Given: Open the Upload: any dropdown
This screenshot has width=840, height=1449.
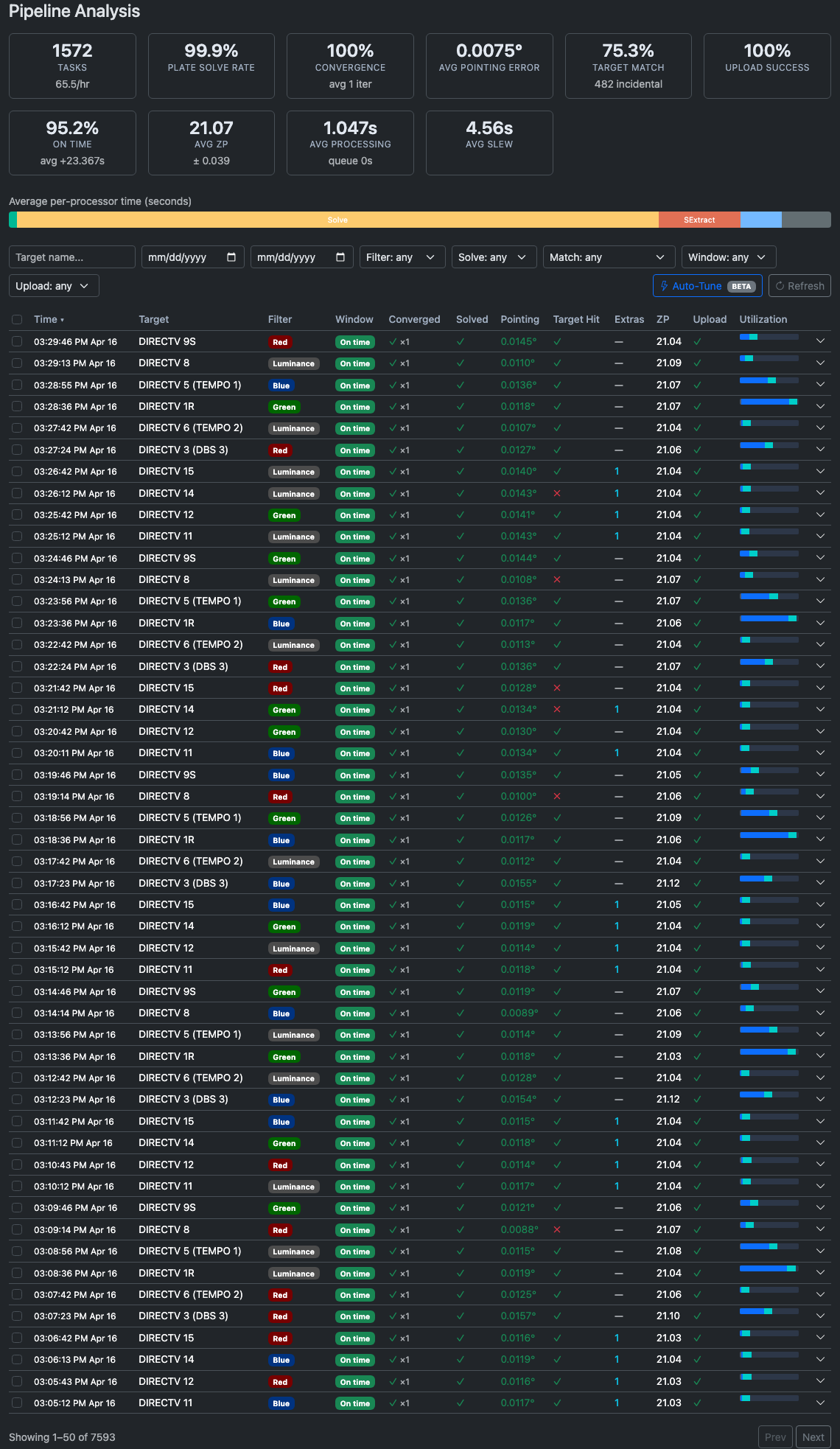Looking at the screenshot, I should click(54, 286).
